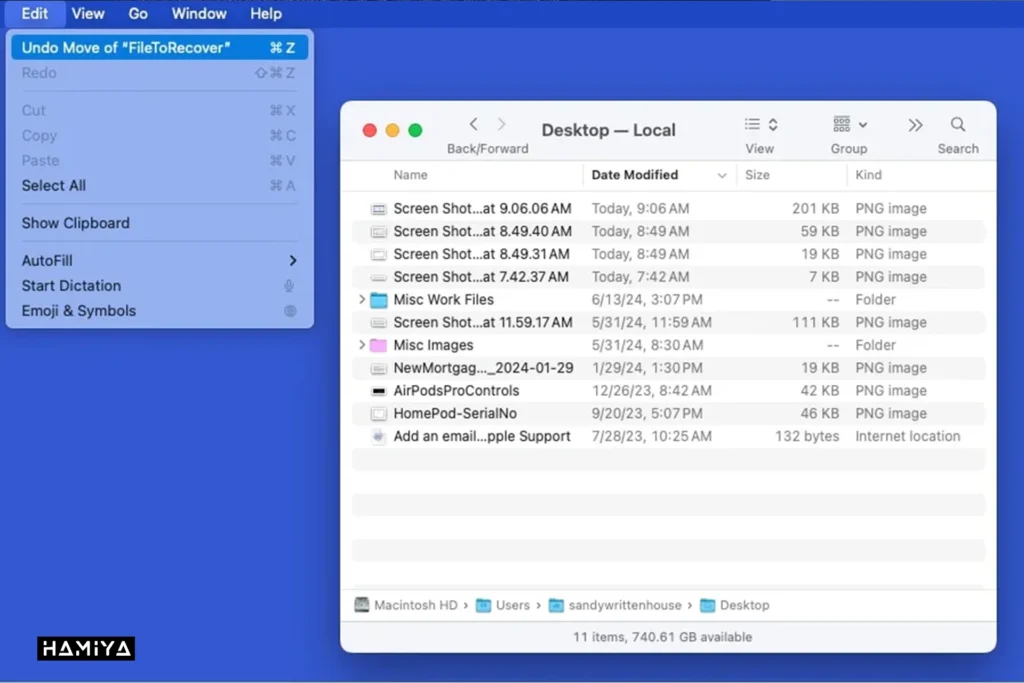Sort by the Name column header

(410, 175)
